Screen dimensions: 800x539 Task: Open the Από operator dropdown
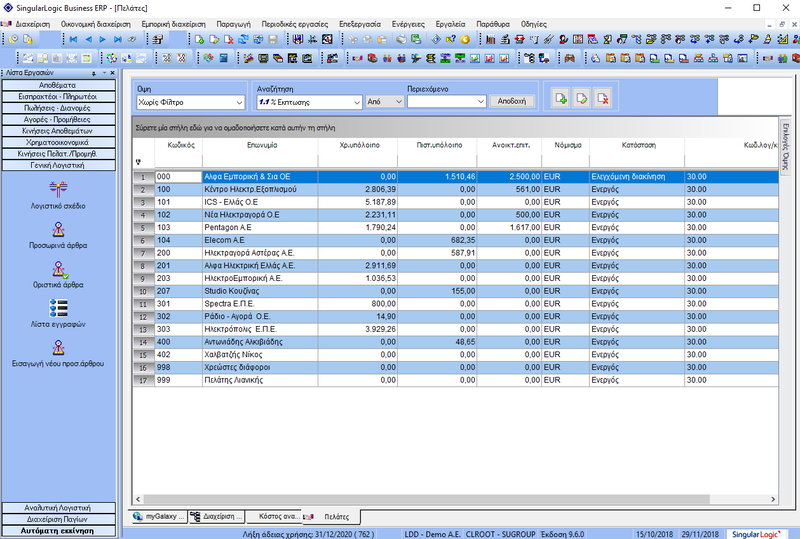click(398, 102)
